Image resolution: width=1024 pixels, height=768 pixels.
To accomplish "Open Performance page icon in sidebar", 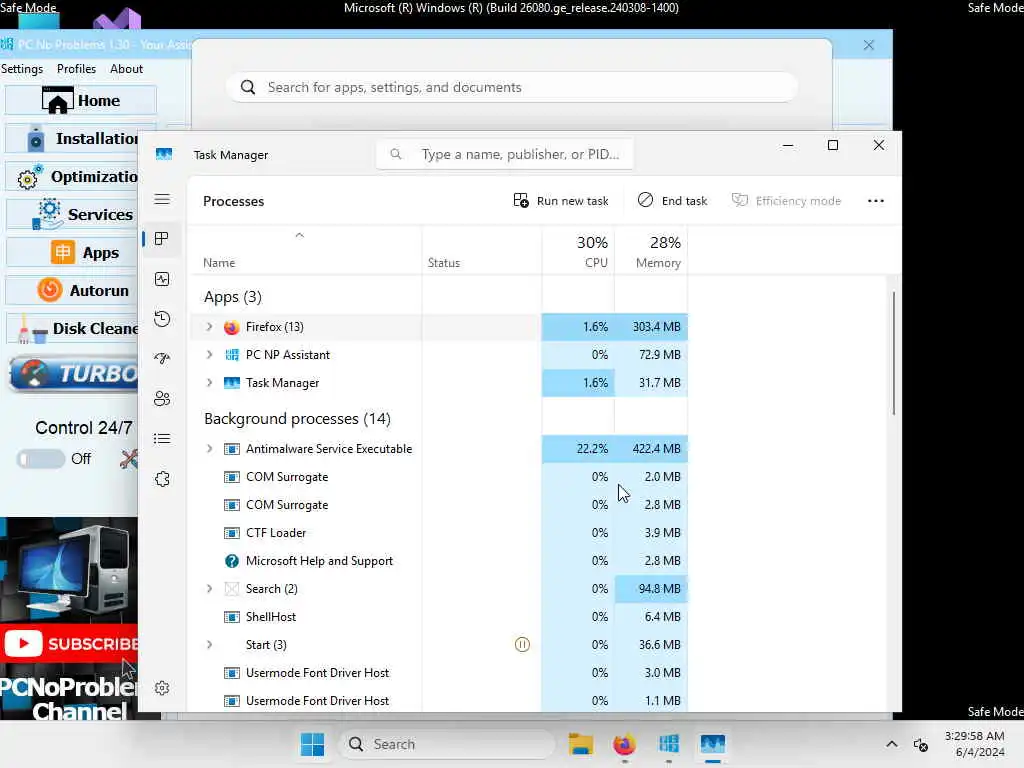I will point(162,279).
